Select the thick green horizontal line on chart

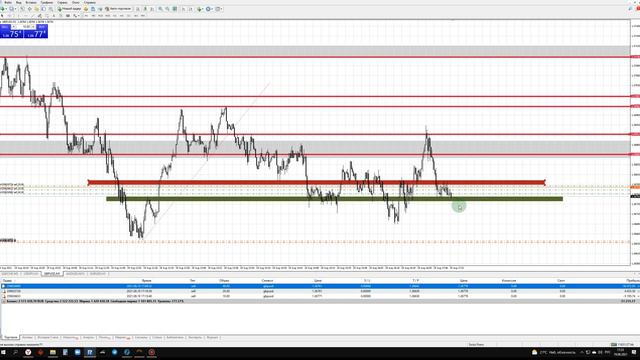tap(334, 199)
